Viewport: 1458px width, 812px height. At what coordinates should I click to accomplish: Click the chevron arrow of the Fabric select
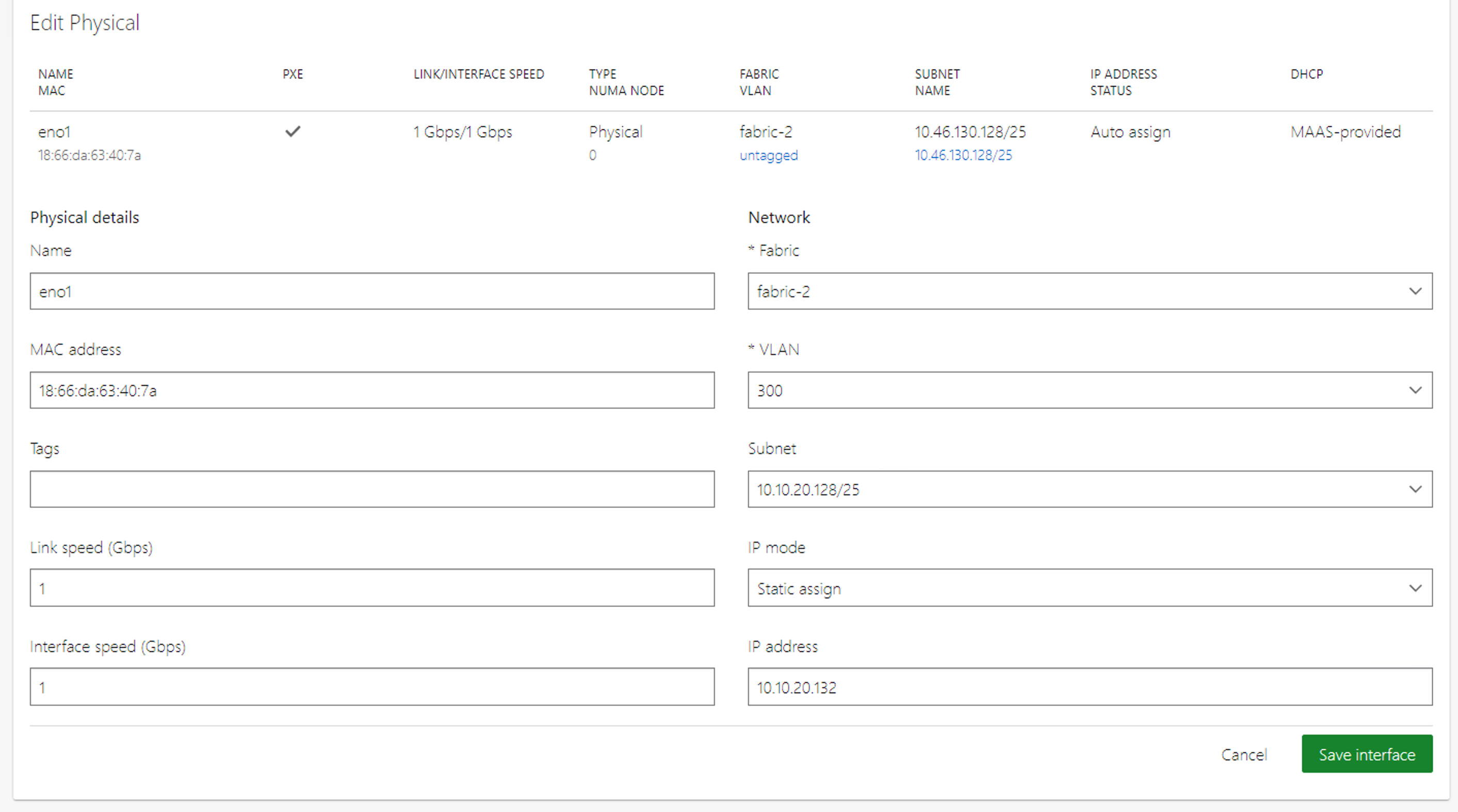click(x=1415, y=291)
